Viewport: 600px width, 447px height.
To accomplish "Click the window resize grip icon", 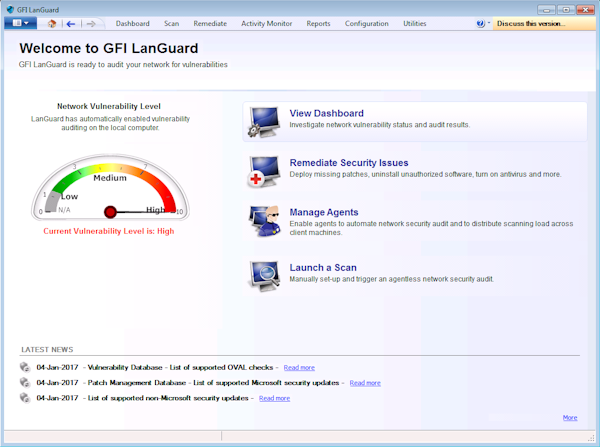I will [592, 437].
